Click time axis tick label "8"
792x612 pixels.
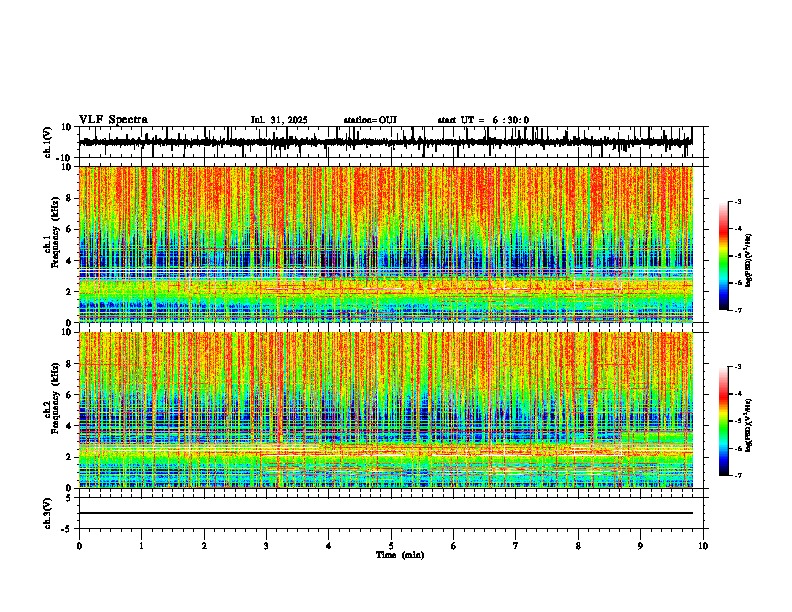tap(578, 546)
